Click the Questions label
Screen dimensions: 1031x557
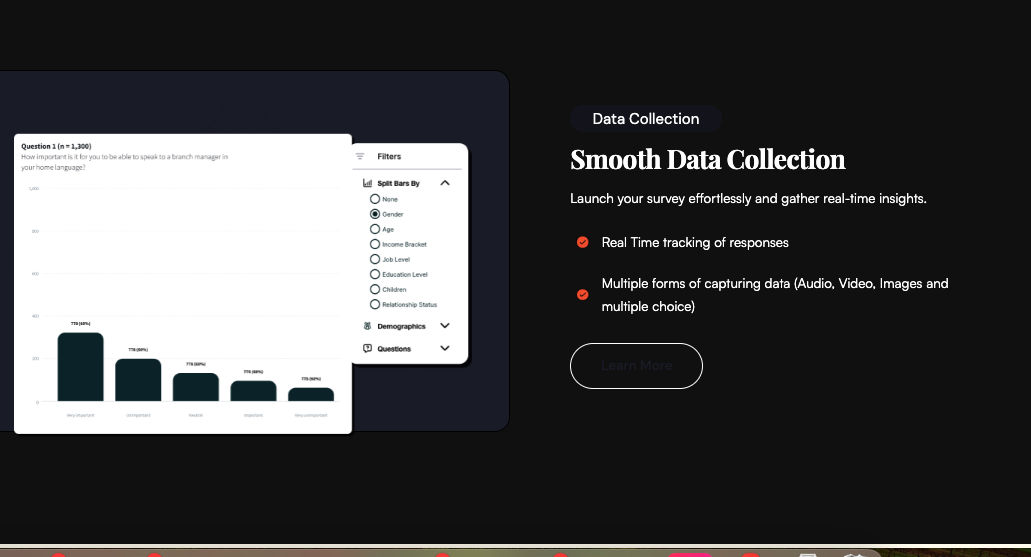click(x=394, y=349)
